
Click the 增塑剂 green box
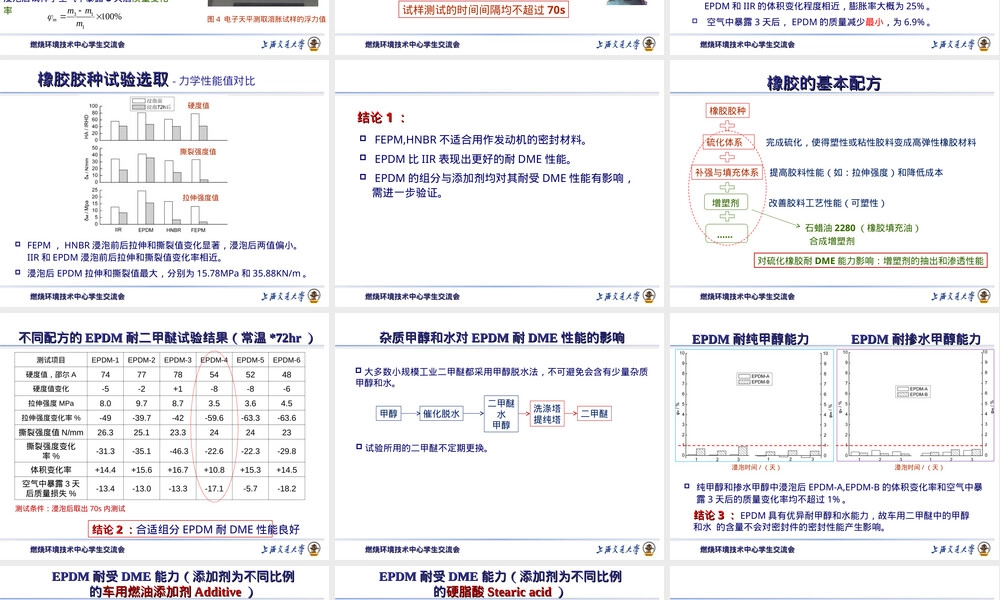pos(726,203)
